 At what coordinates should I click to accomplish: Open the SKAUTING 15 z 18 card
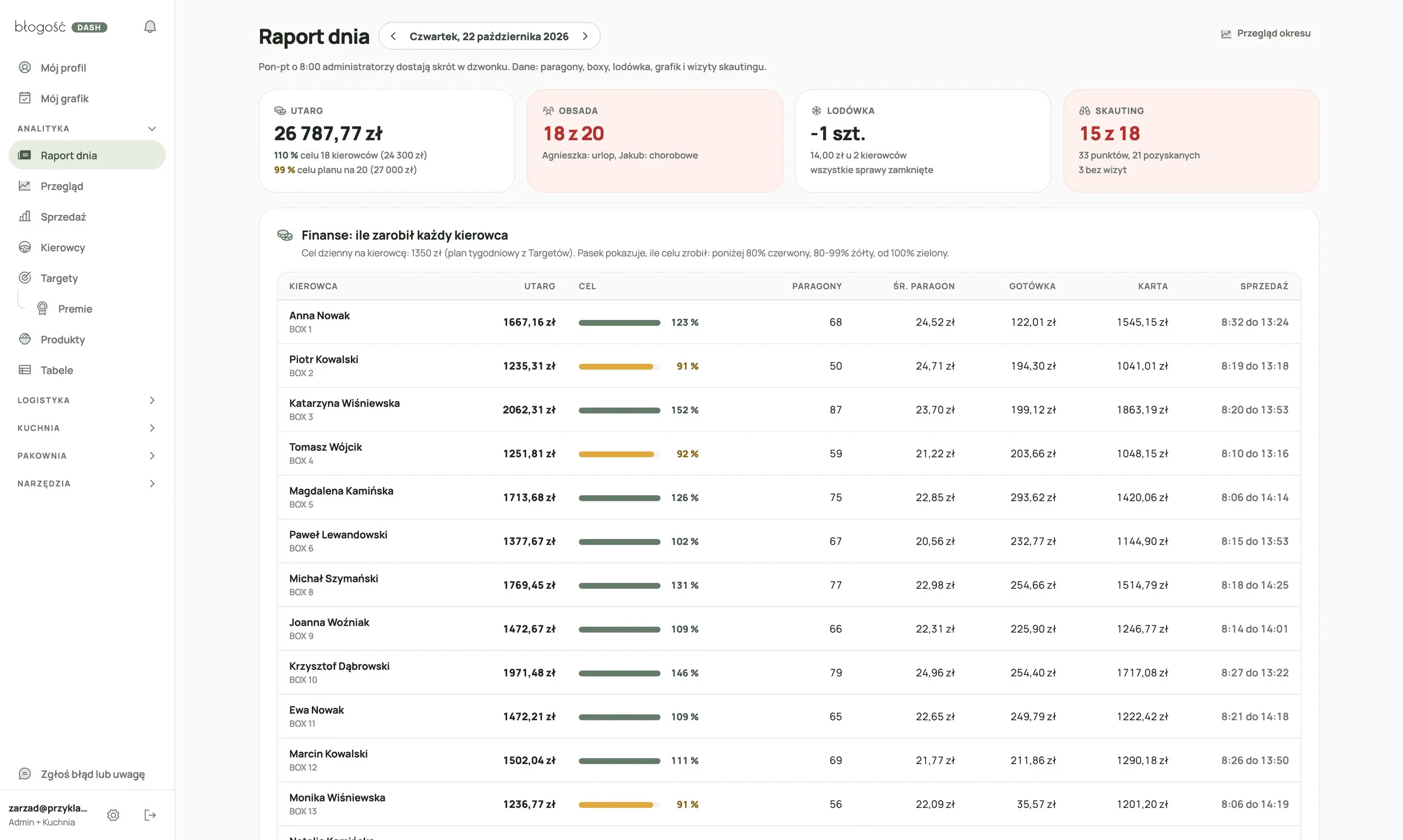[x=1191, y=141]
